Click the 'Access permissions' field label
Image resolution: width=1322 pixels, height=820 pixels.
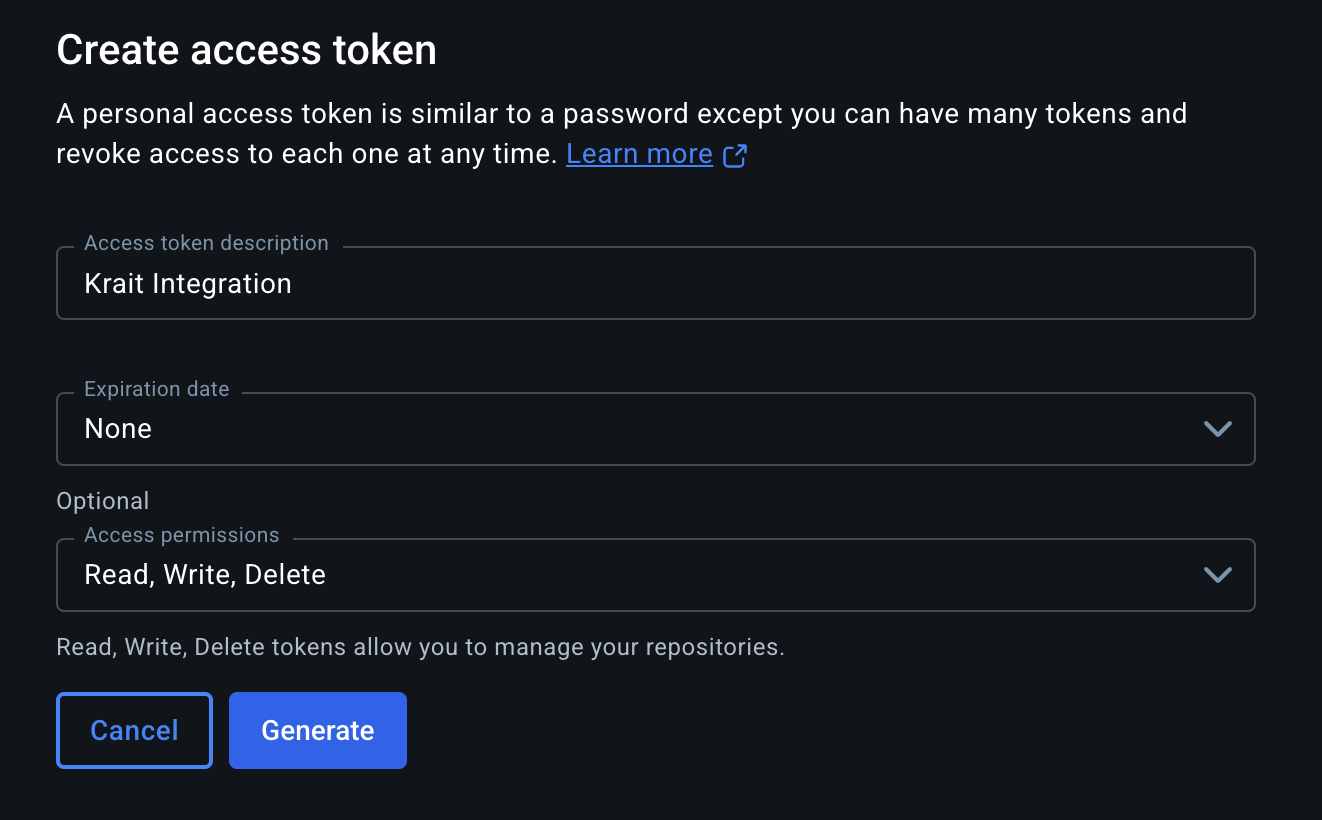182,535
